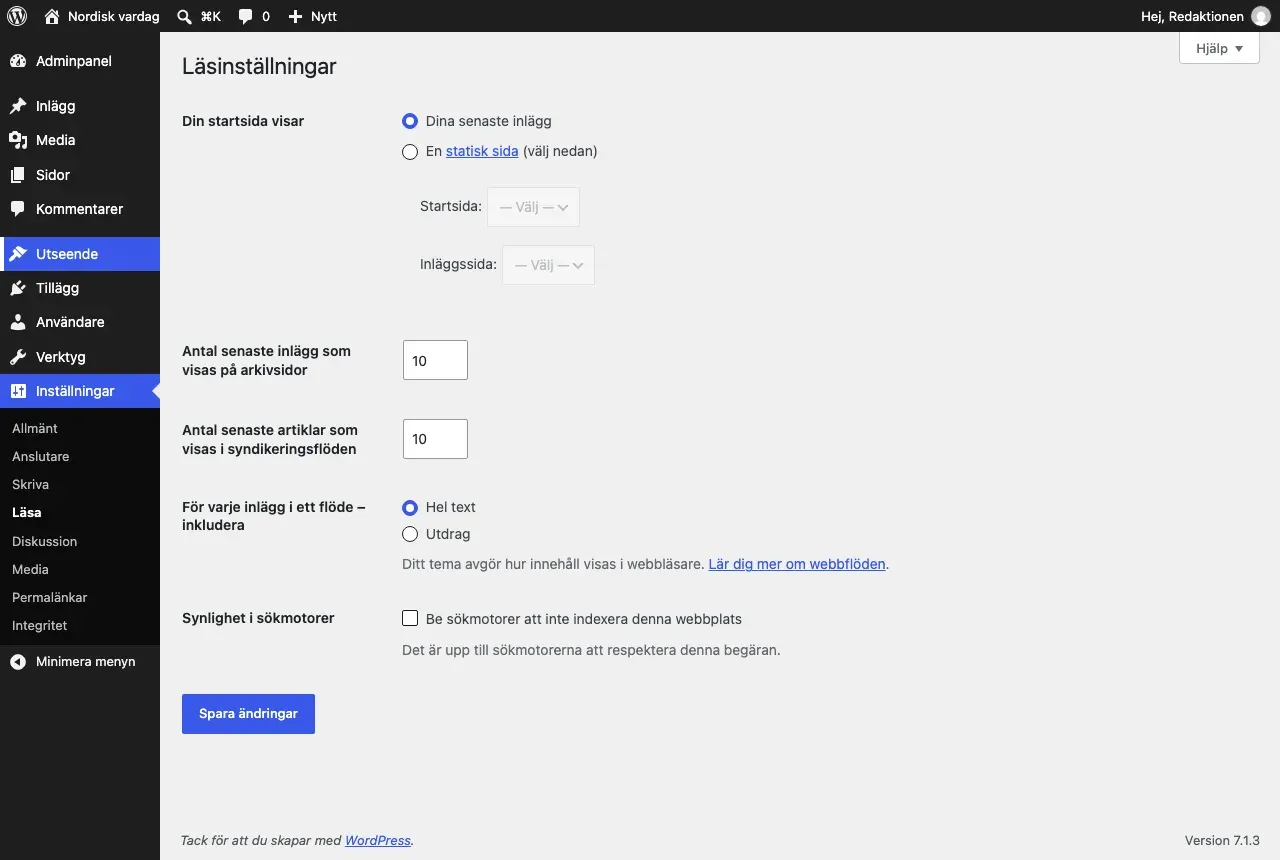Image resolution: width=1280 pixels, height=860 pixels.
Task: Open comments bubble icon in top bar
Action: [x=246, y=17]
